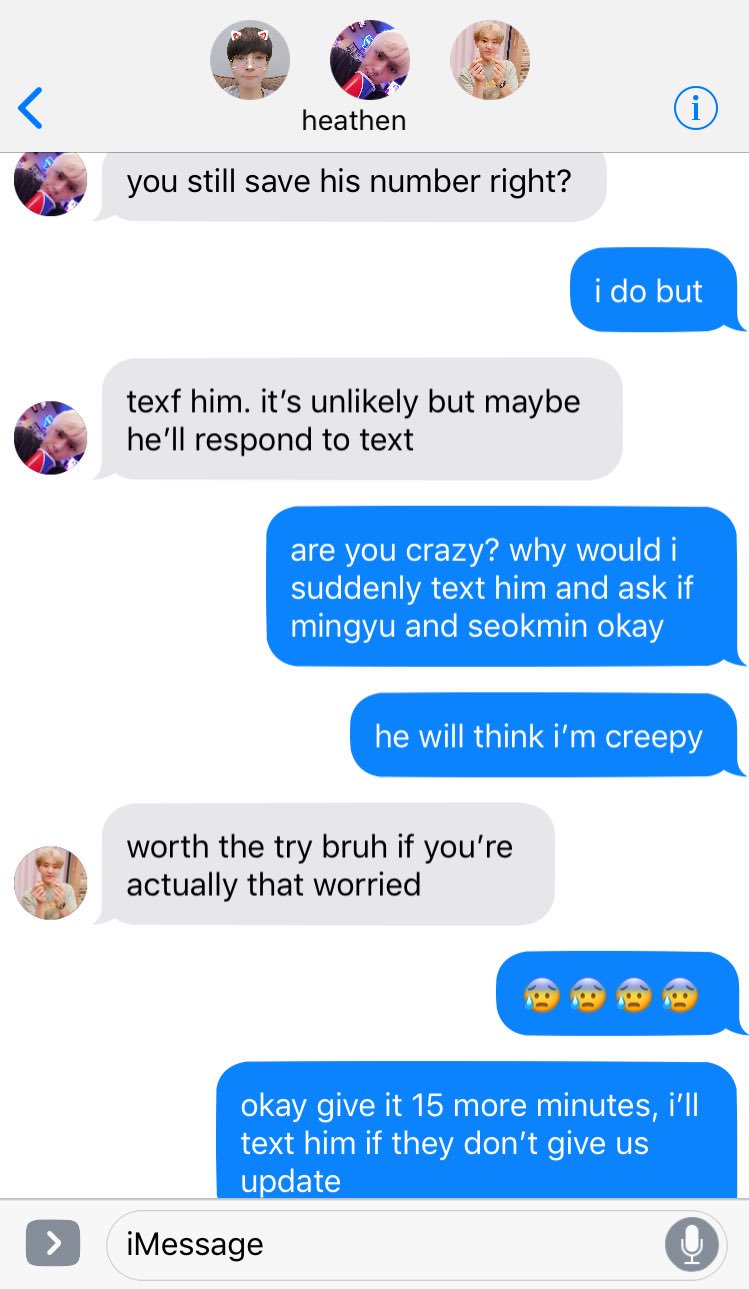Select the anxious emoji message bubble
The image size is (749, 1289).
(x=618, y=994)
